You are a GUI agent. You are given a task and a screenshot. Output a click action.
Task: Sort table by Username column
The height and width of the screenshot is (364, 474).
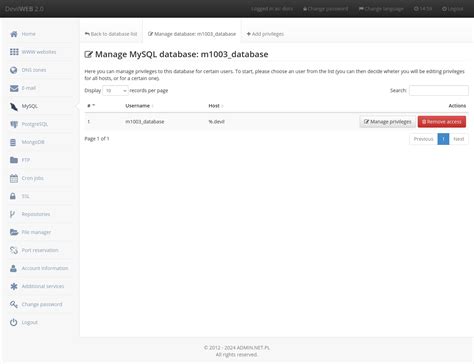pos(139,106)
